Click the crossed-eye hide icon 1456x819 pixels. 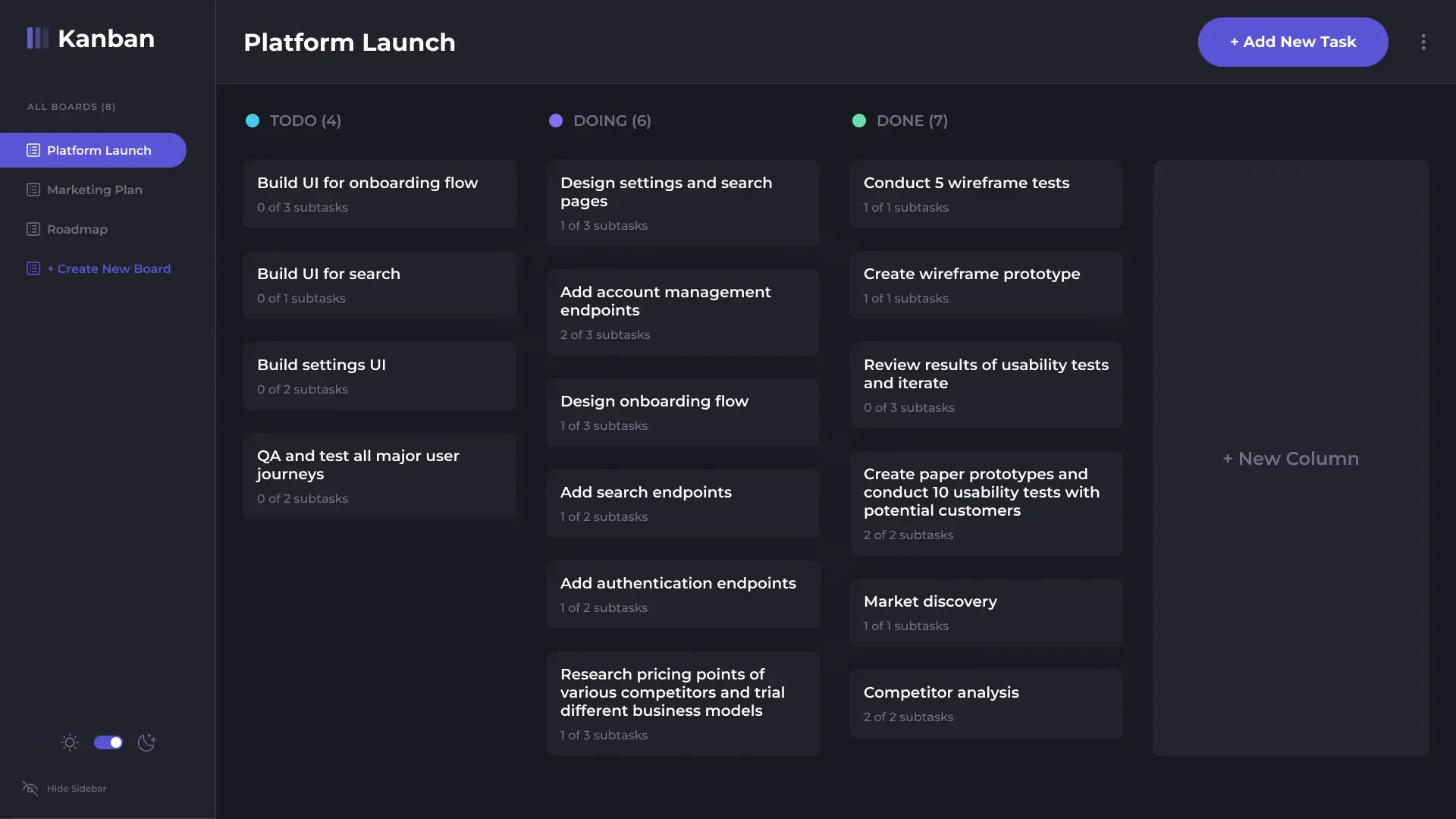pos(30,789)
